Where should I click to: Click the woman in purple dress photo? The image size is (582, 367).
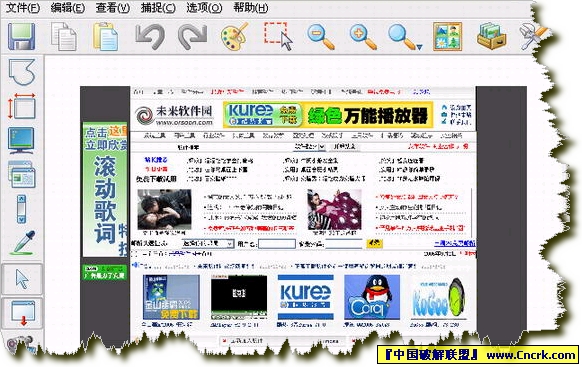point(334,210)
